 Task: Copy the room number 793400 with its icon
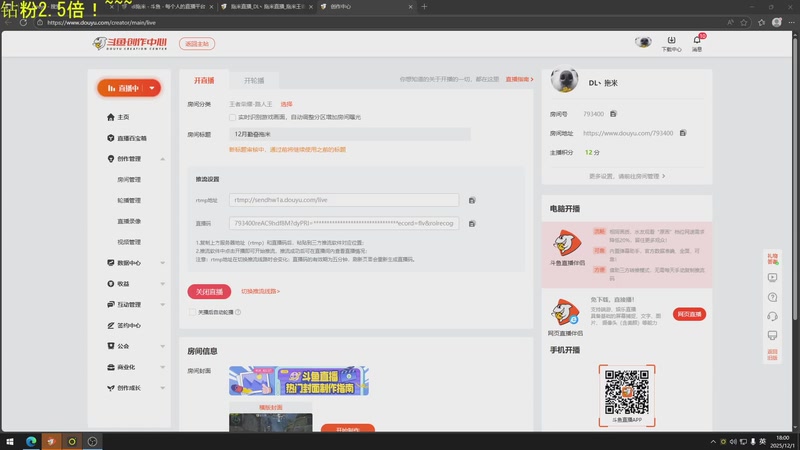tap(613, 114)
